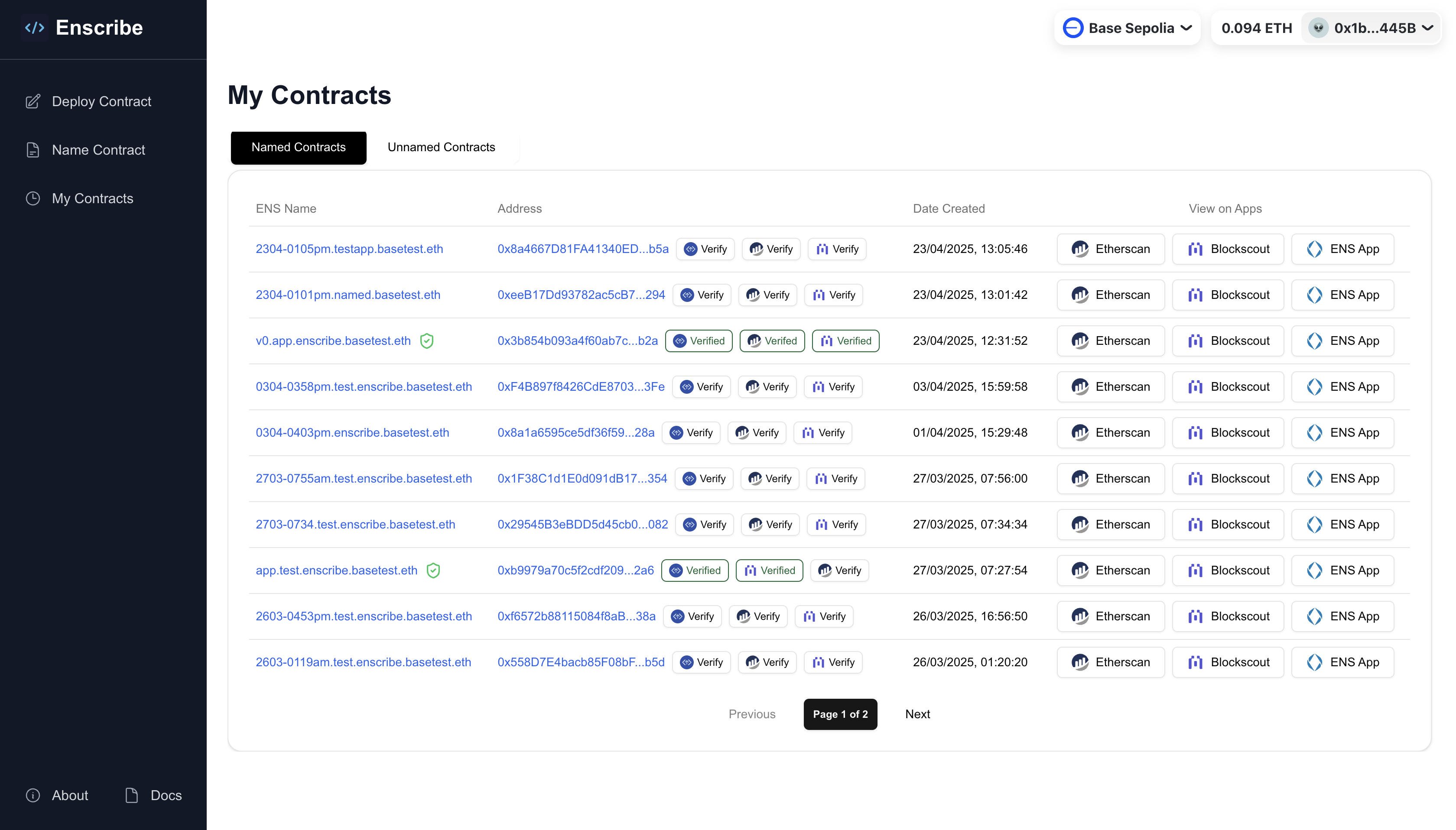Click first Verified badge for 0x3b854b093a4f60ab7c...b2a
The height and width of the screenshot is (830, 1456).
tap(699, 341)
